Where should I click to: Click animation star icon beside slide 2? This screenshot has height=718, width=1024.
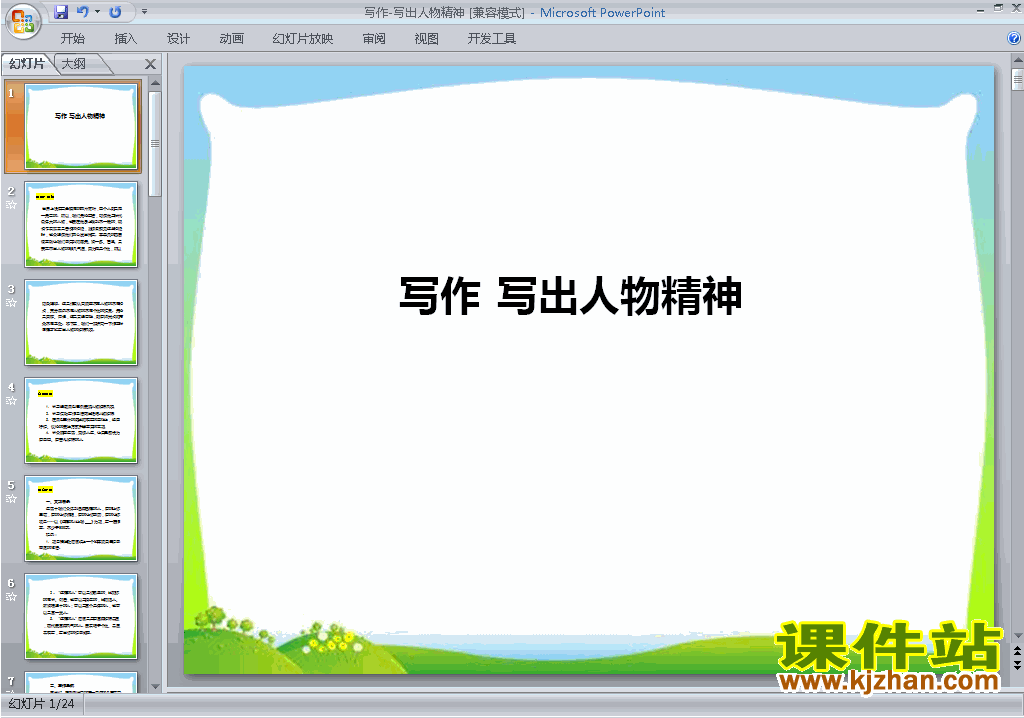click(11, 204)
